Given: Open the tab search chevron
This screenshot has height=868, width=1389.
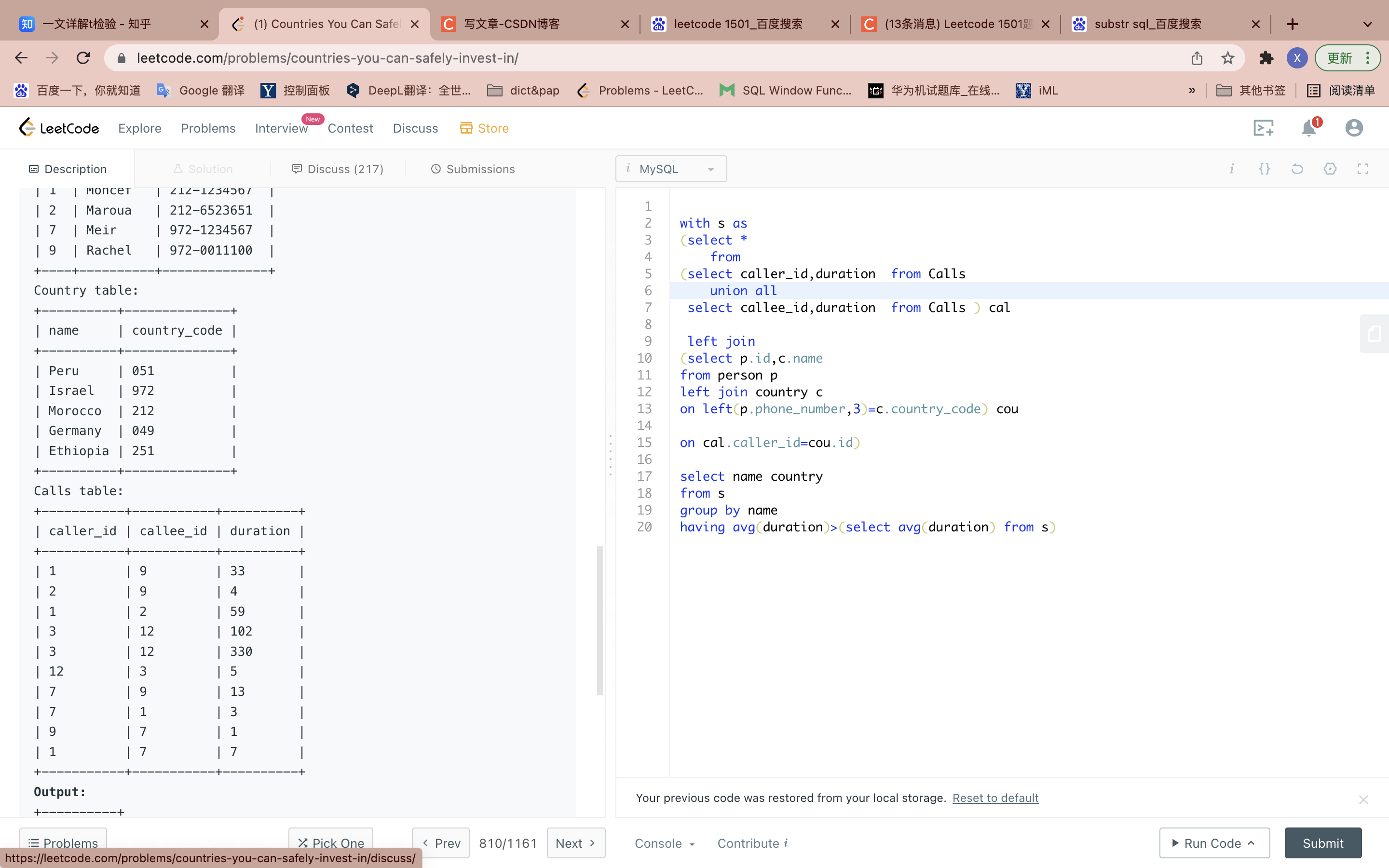Looking at the screenshot, I should point(1368,24).
